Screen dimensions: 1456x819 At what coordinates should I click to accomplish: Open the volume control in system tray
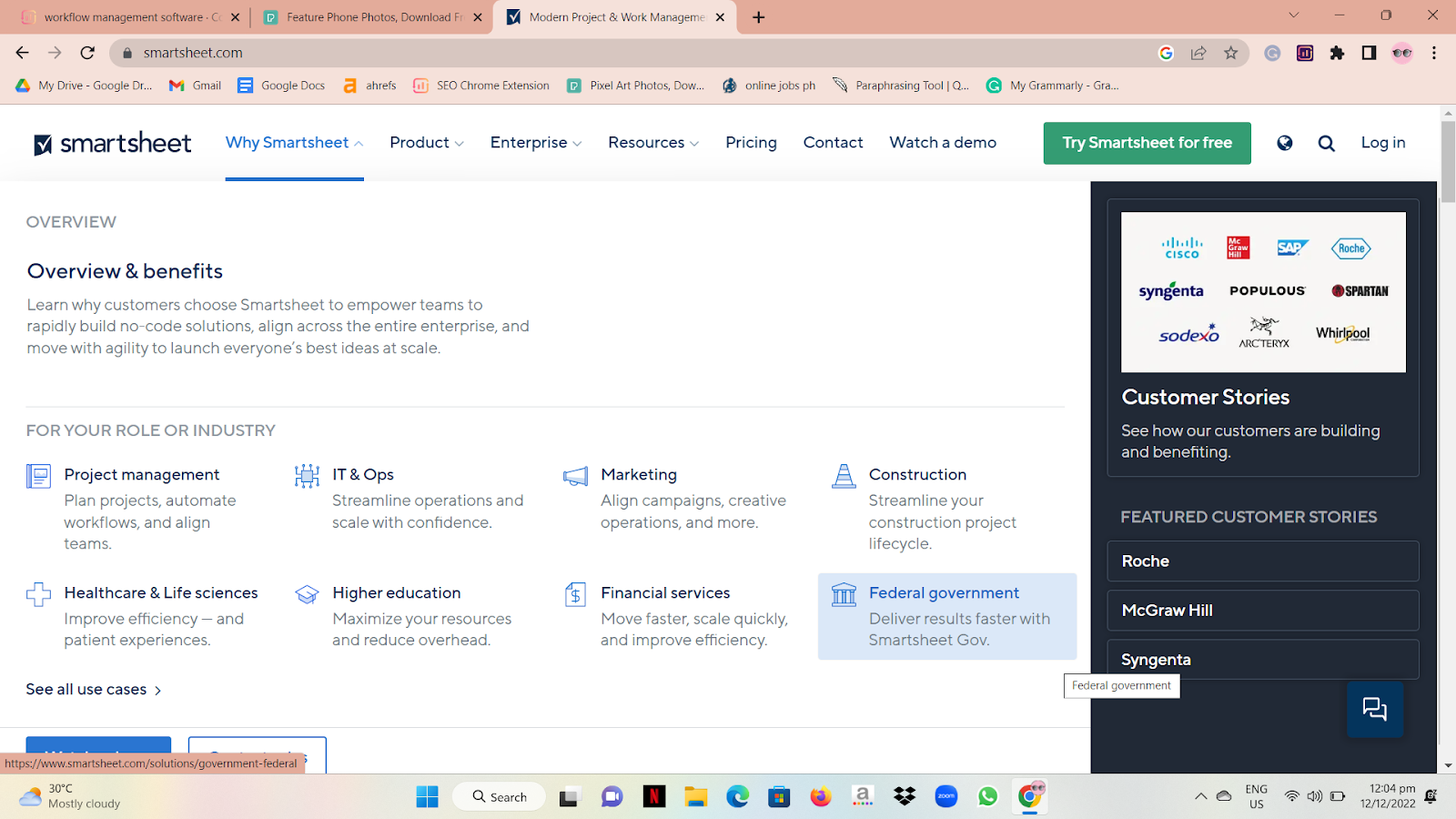pyautogui.click(x=1315, y=796)
